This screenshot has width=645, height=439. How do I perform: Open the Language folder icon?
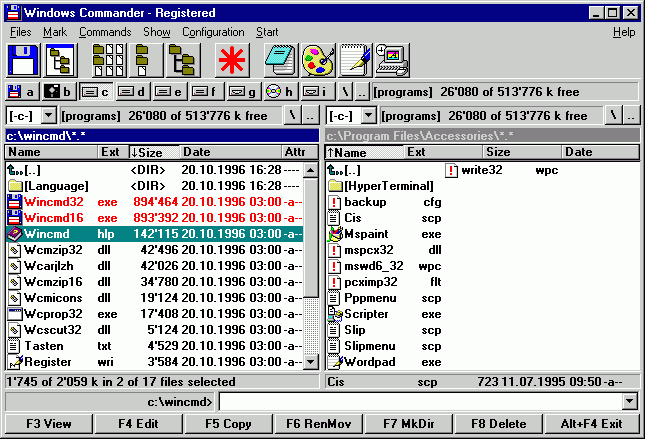[x=14, y=186]
